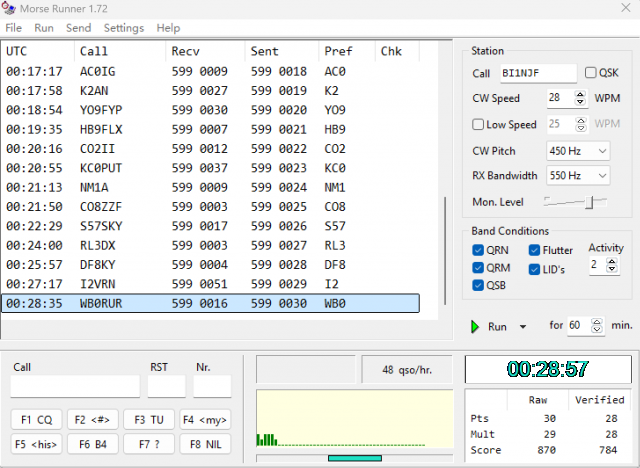
Task: Increase Activity level with the up arrow
Action: [611, 261]
